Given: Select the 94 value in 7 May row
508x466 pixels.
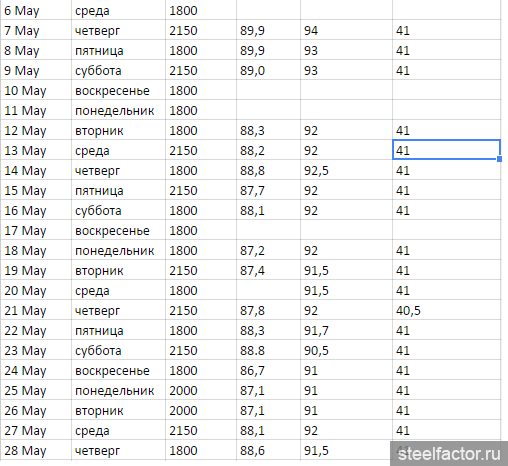Looking at the screenshot, I should pyautogui.click(x=346, y=30).
